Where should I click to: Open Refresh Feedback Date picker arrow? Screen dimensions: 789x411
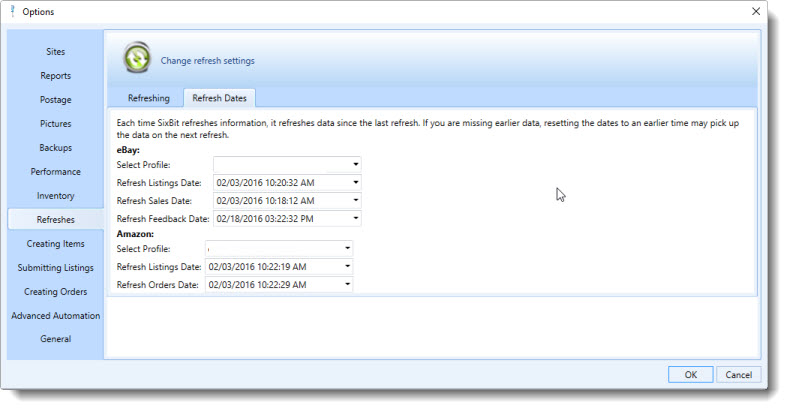coord(355,218)
